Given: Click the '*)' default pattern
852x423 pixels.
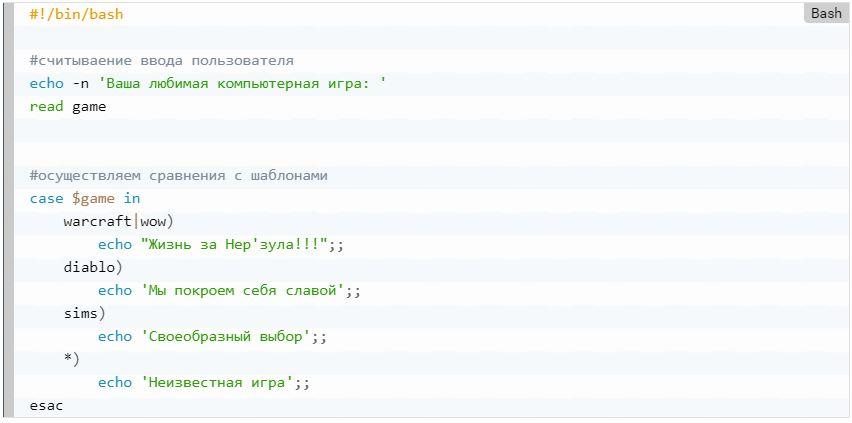Looking at the screenshot, I should coord(71,359).
